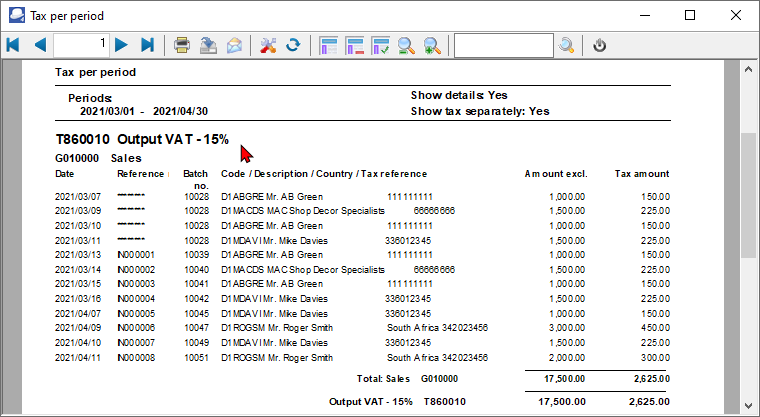Image resolution: width=760 pixels, height=417 pixels.
Task: Click the scroll down arrow
Action: [748, 405]
